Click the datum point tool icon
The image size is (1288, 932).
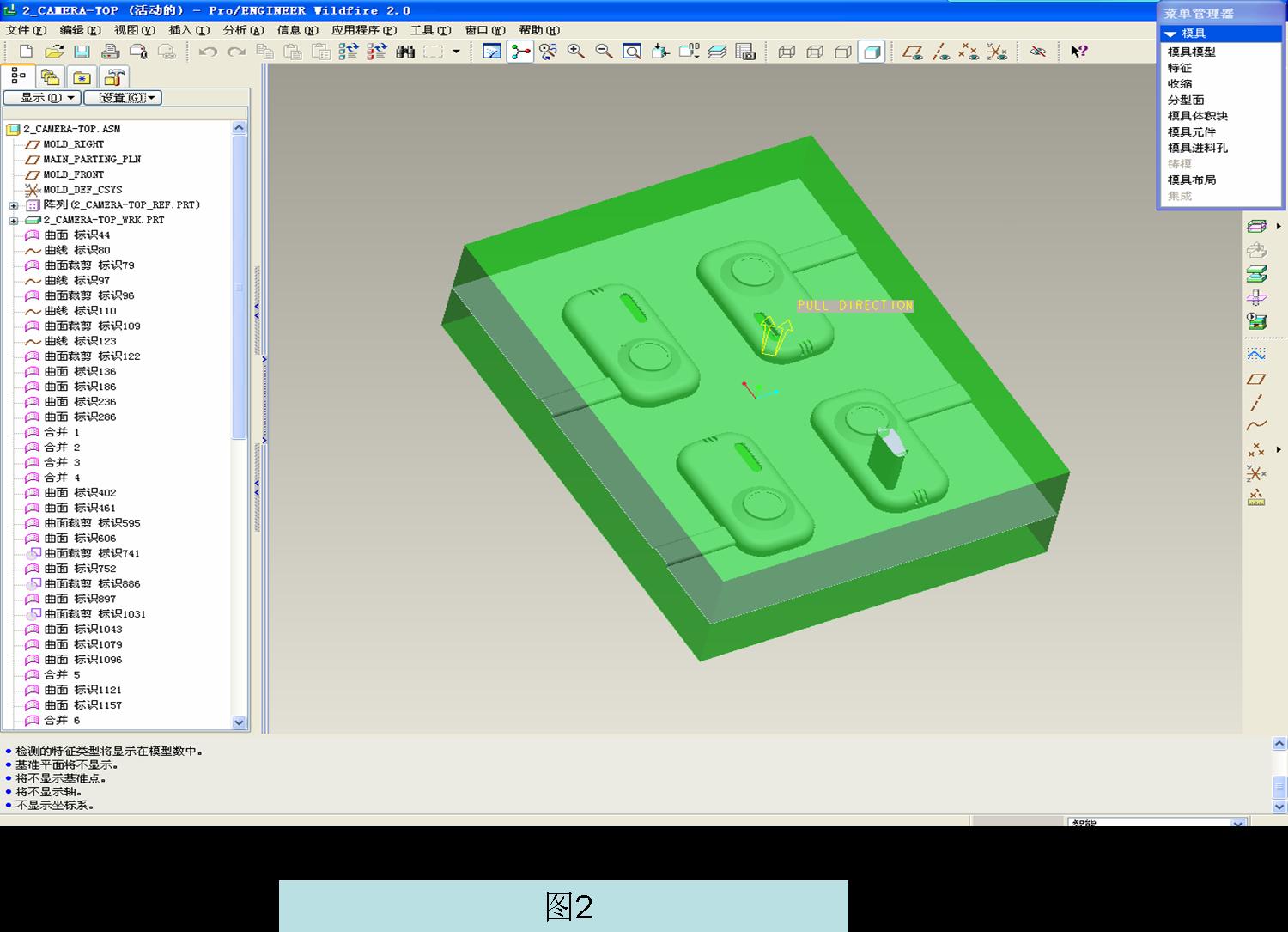tap(1256, 449)
